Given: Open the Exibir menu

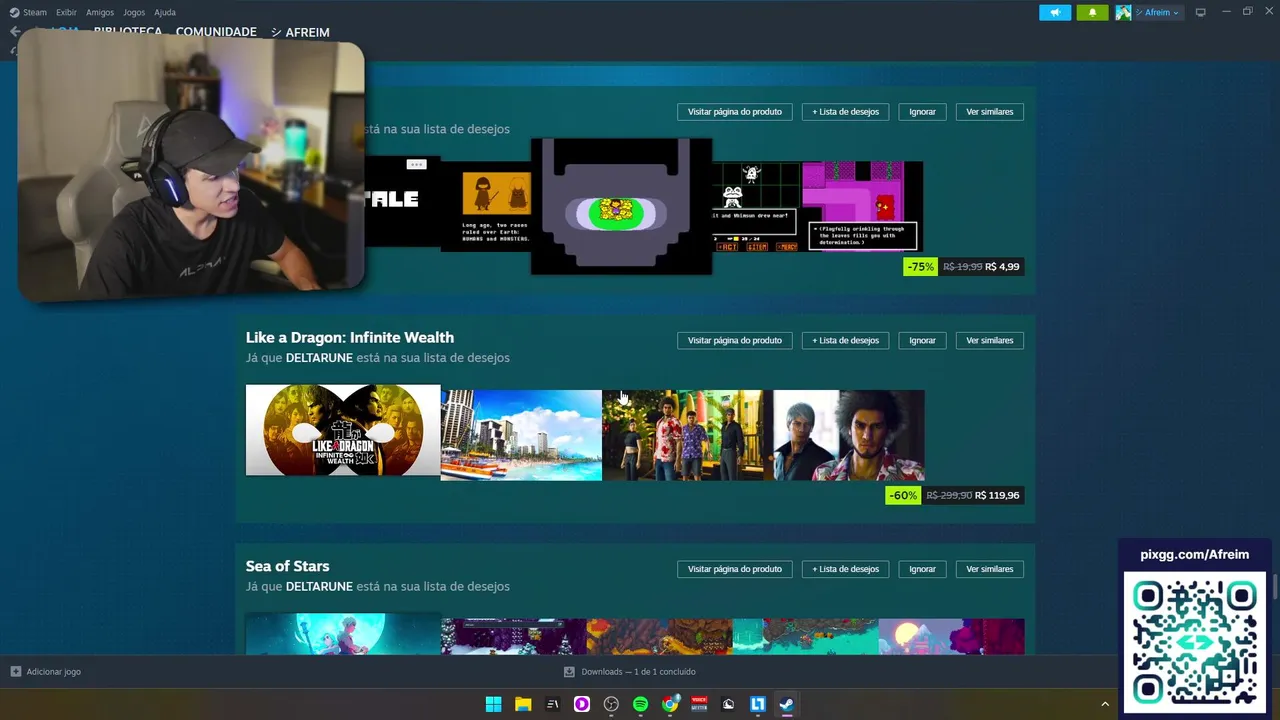Looking at the screenshot, I should 66,12.
